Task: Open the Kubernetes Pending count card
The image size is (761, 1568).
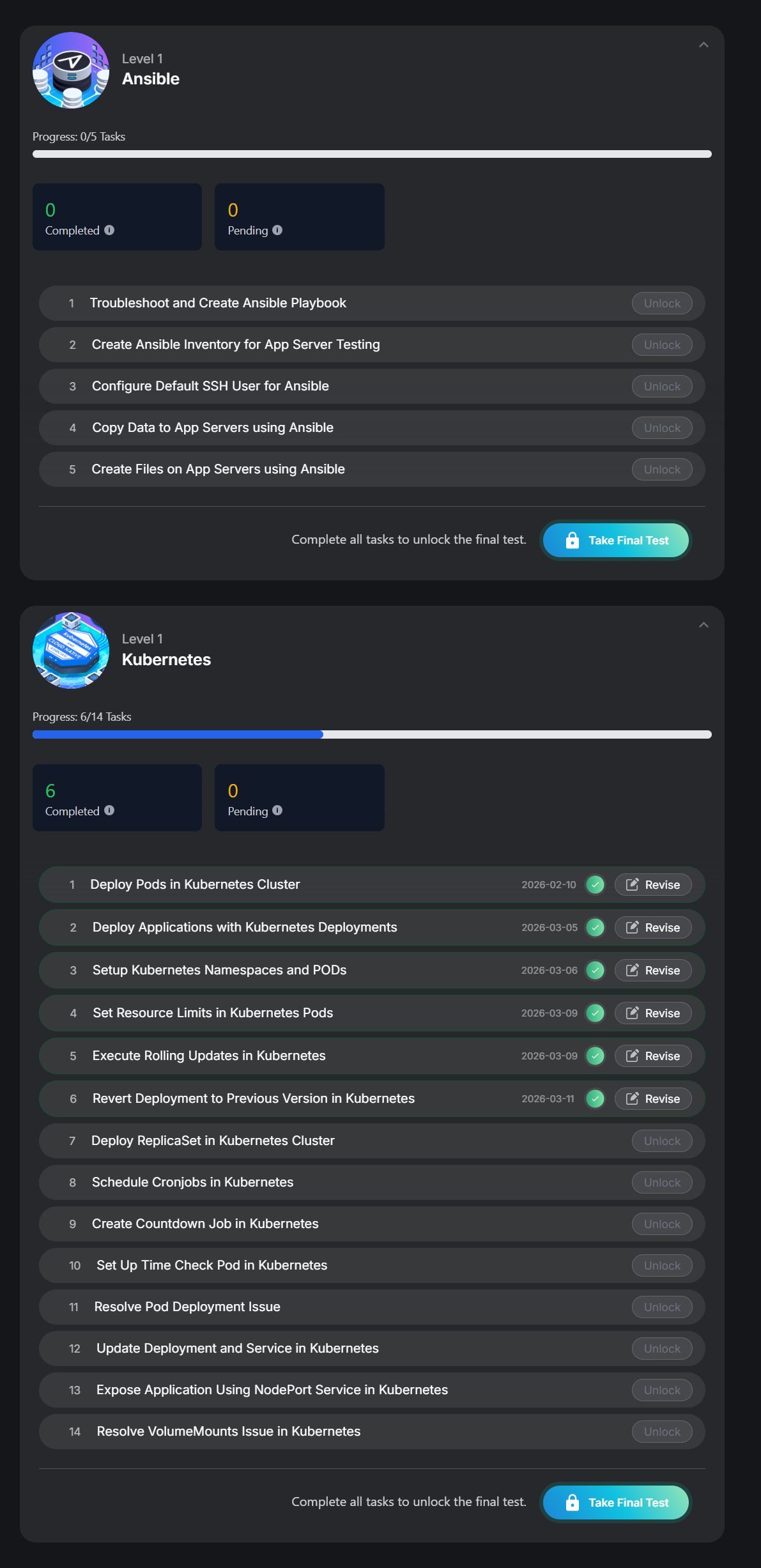Action: pyautogui.click(x=300, y=797)
